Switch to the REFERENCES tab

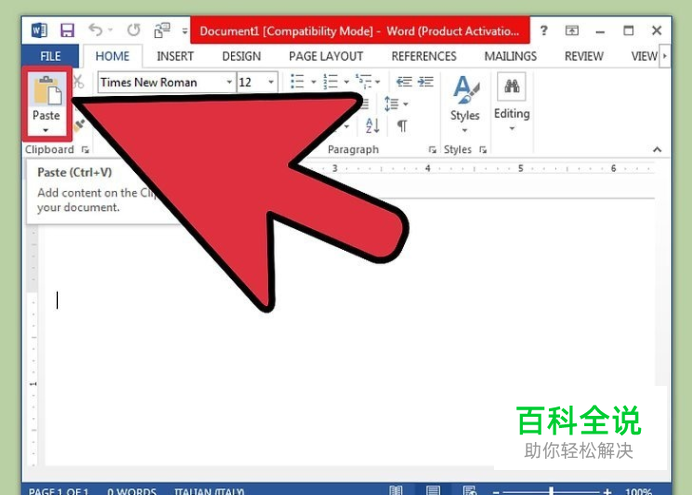click(x=424, y=56)
